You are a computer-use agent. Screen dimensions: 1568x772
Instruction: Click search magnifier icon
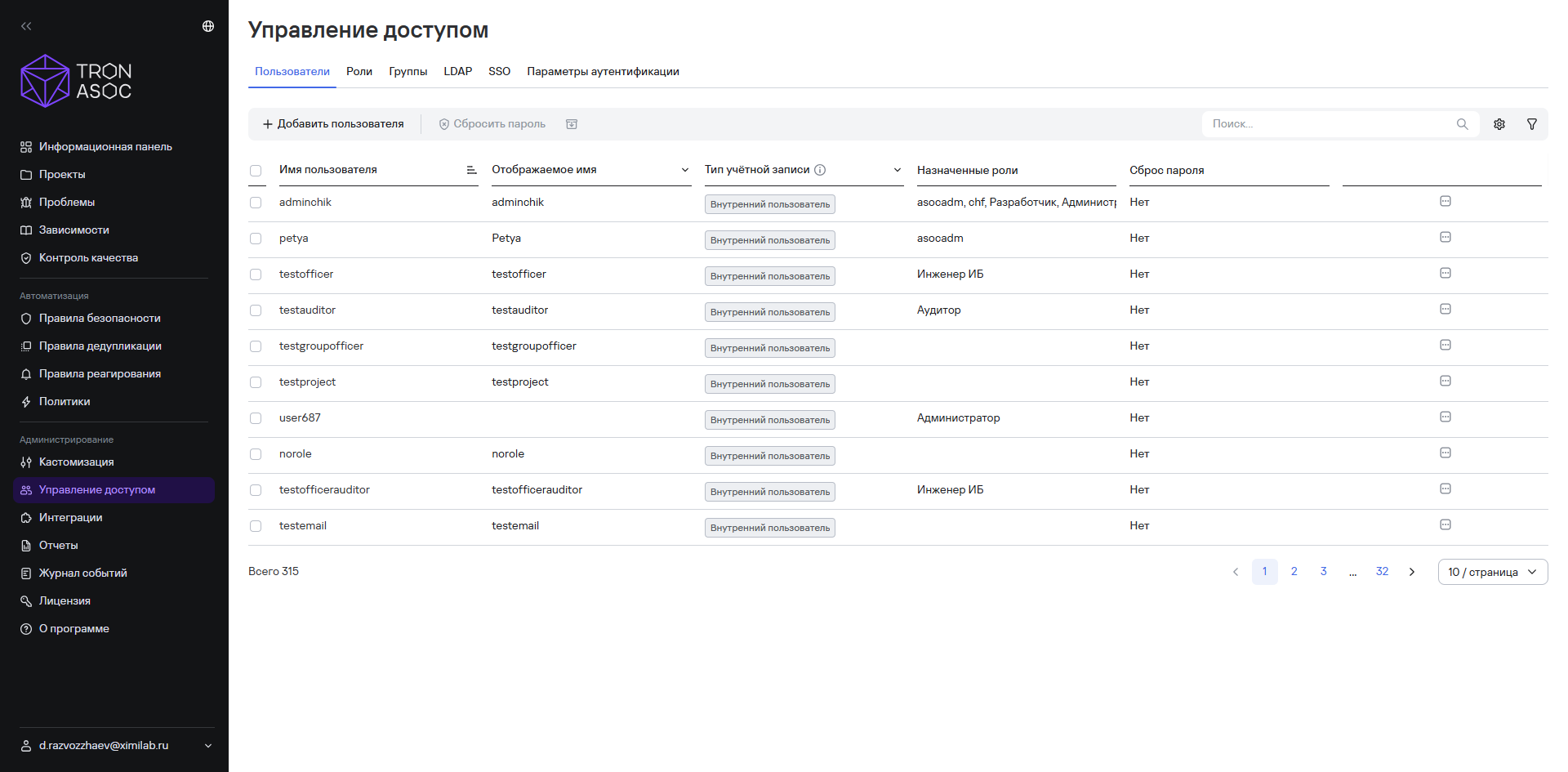[1462, 124]
